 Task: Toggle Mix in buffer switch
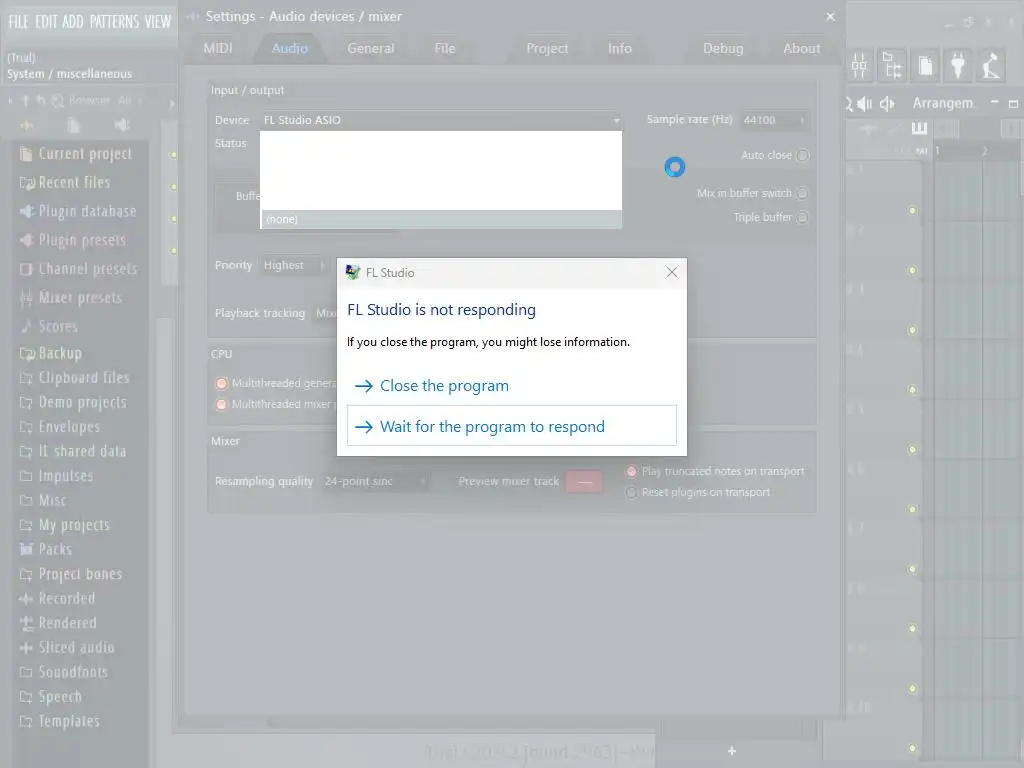(x=802, y=193)
